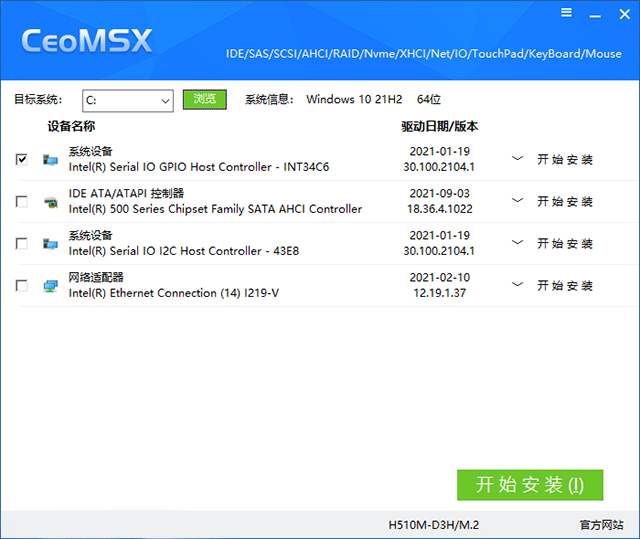The height and width of the screenshot is (539, 640).
Task: Click the Ethernet Connection network adapter icon
Action: [50, 286]
